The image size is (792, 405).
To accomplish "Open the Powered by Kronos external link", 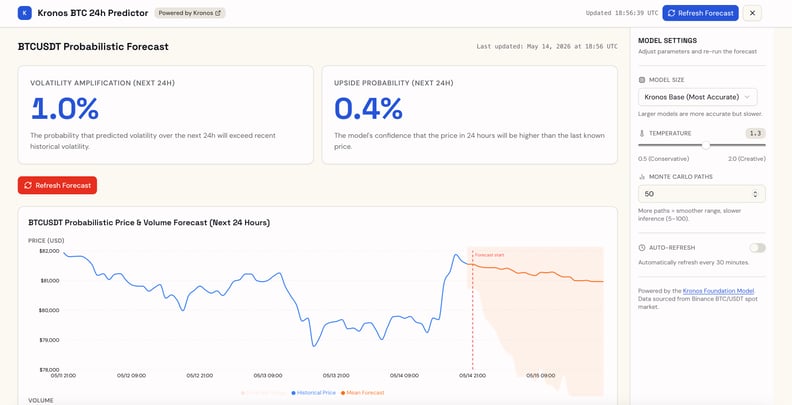I will (190, 13).
